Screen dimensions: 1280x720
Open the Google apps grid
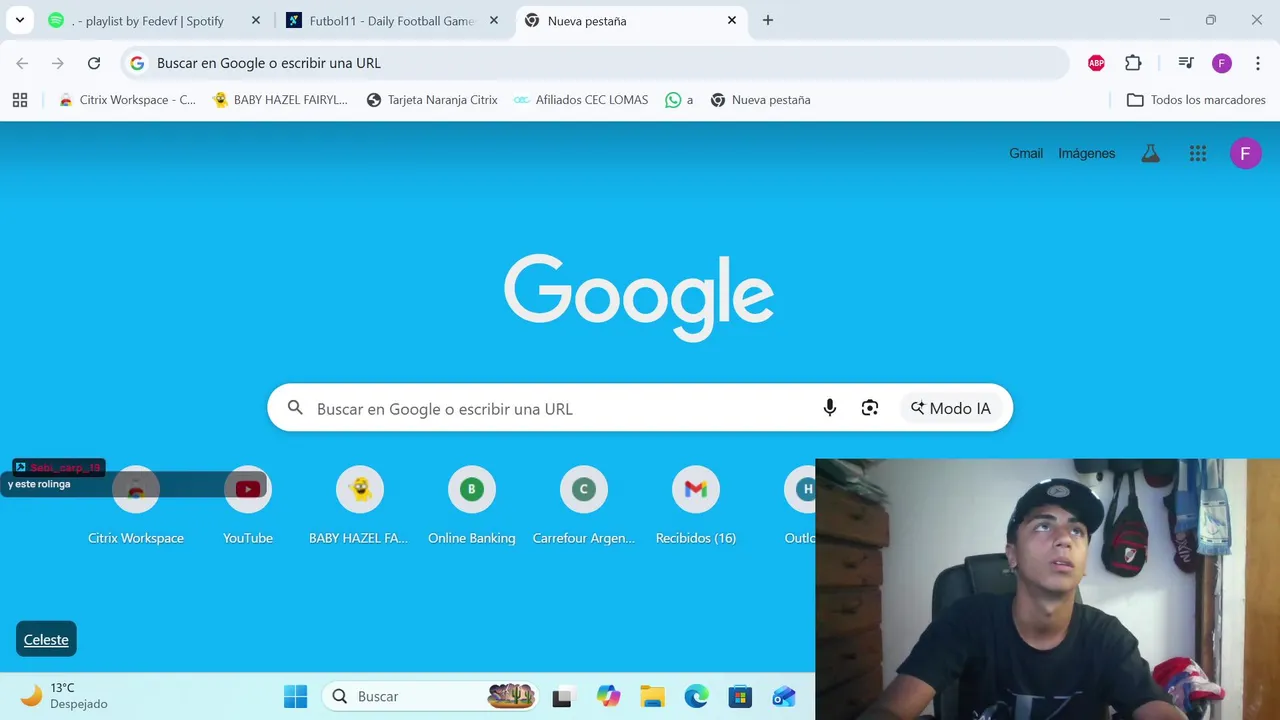(x=1198, y=153)
